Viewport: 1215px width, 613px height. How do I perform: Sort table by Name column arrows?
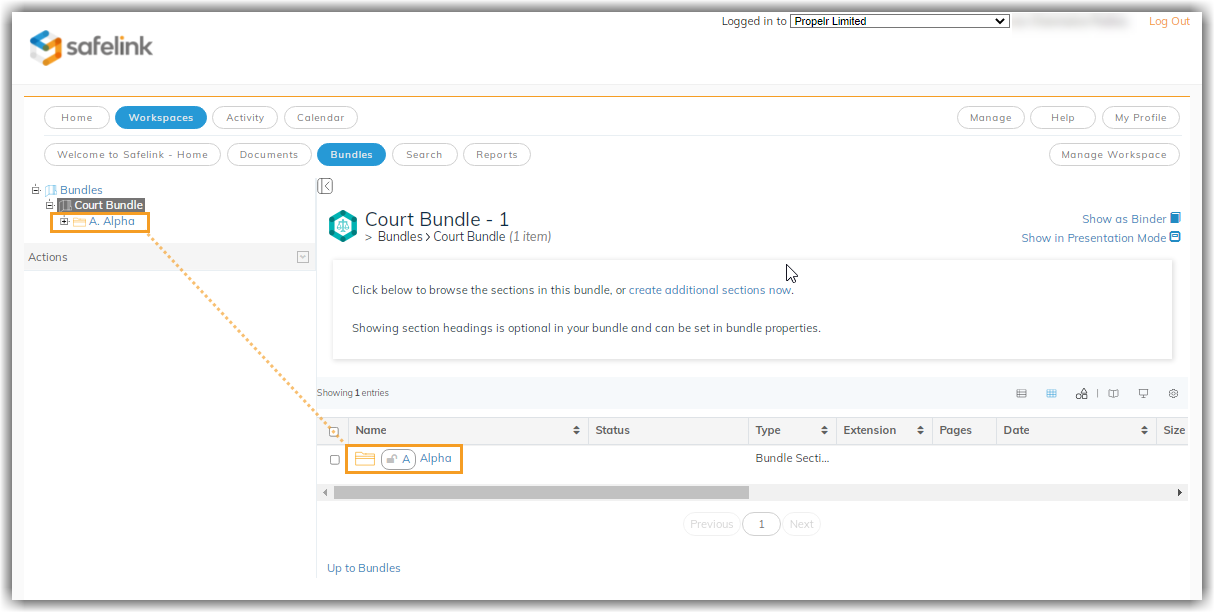(x=576, y=430)
